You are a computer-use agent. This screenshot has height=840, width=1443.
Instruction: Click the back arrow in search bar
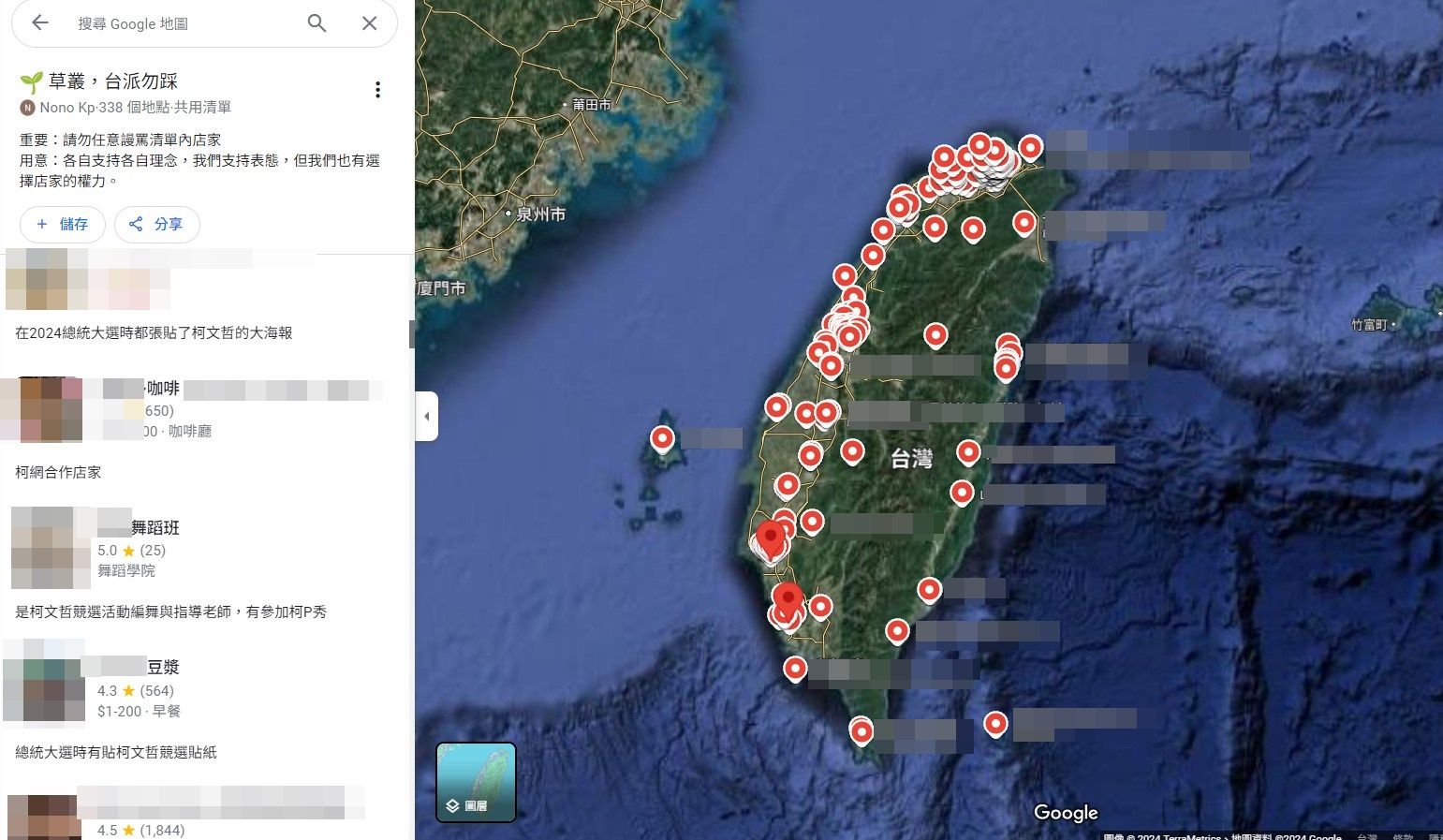pos(39,22)
